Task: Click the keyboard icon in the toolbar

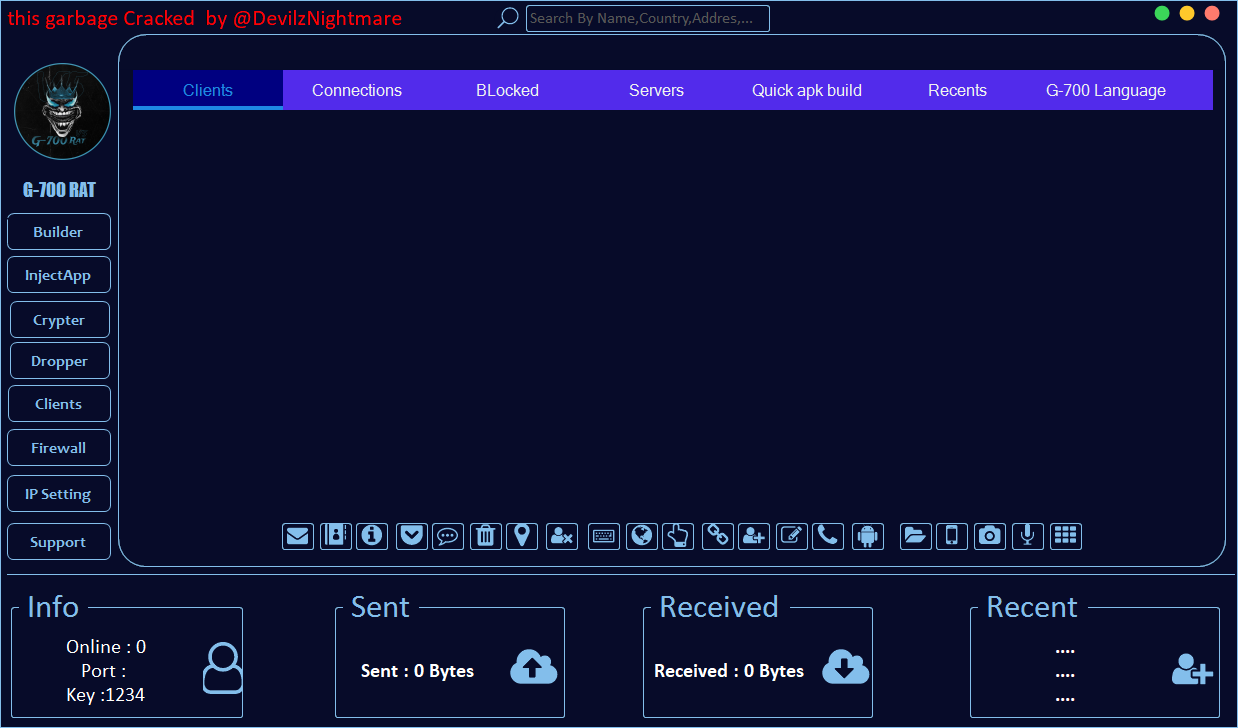Action: pos(603,536)
